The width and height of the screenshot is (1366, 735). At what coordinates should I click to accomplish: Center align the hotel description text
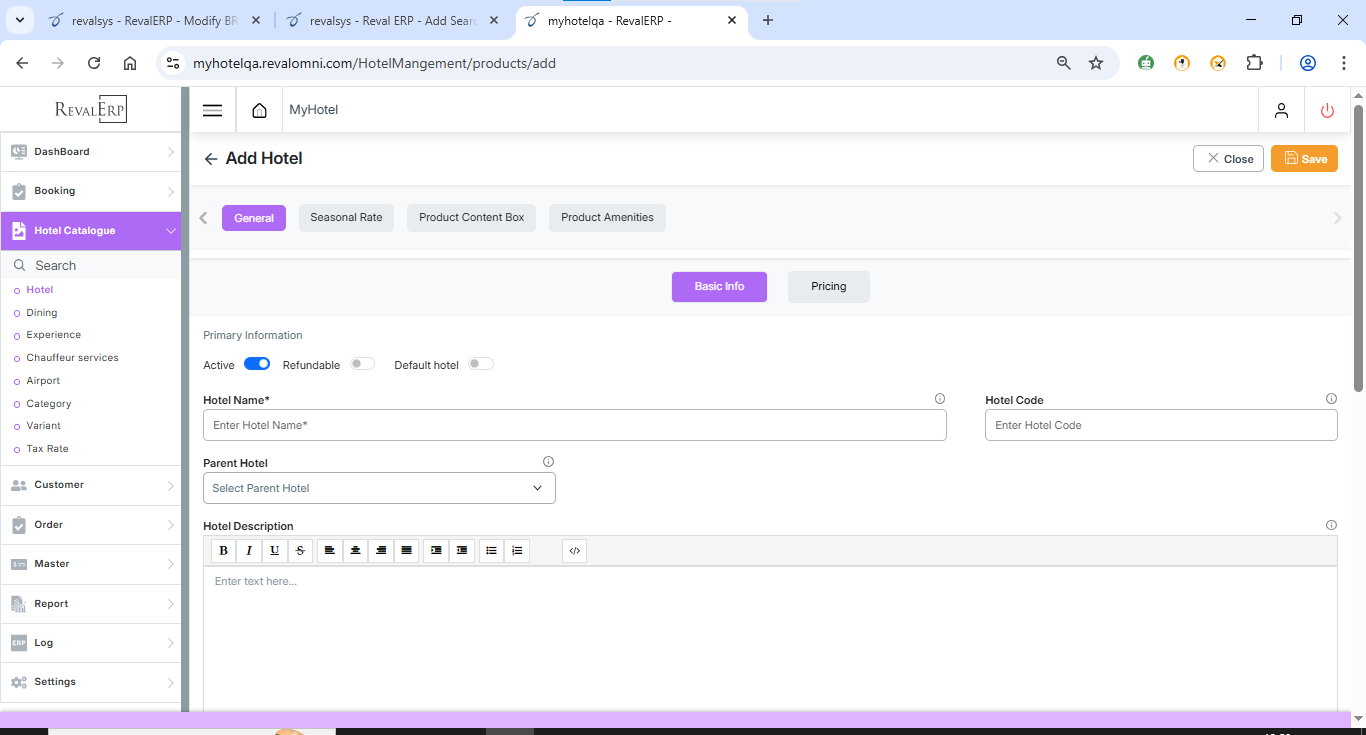pyautogui.click(x=355, y=551)
